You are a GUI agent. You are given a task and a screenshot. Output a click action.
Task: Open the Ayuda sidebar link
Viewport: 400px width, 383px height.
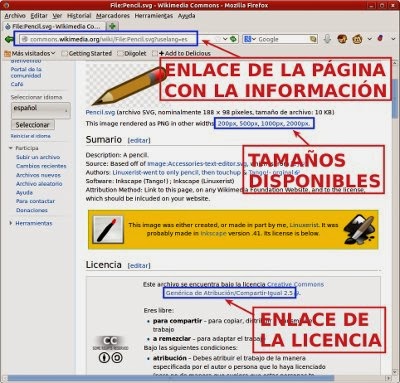click(24, 193)
